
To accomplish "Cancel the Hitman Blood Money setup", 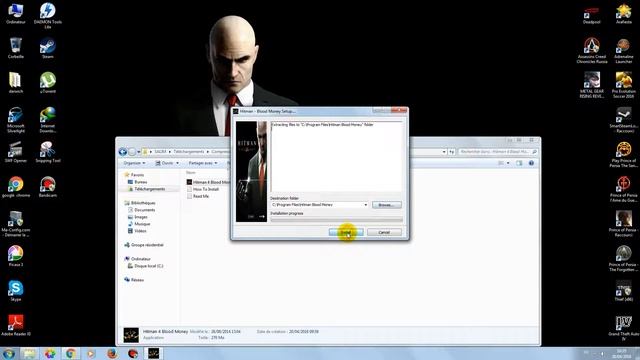I will coord(384,232).
